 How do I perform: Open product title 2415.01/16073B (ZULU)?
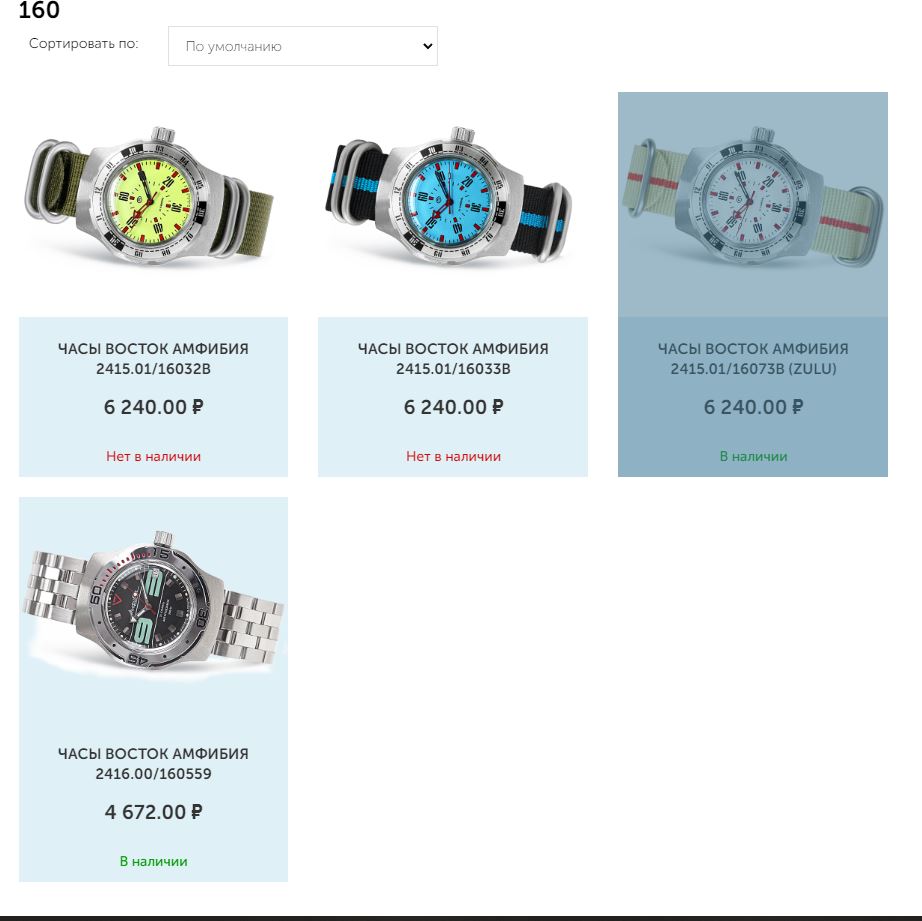[753, 359]
